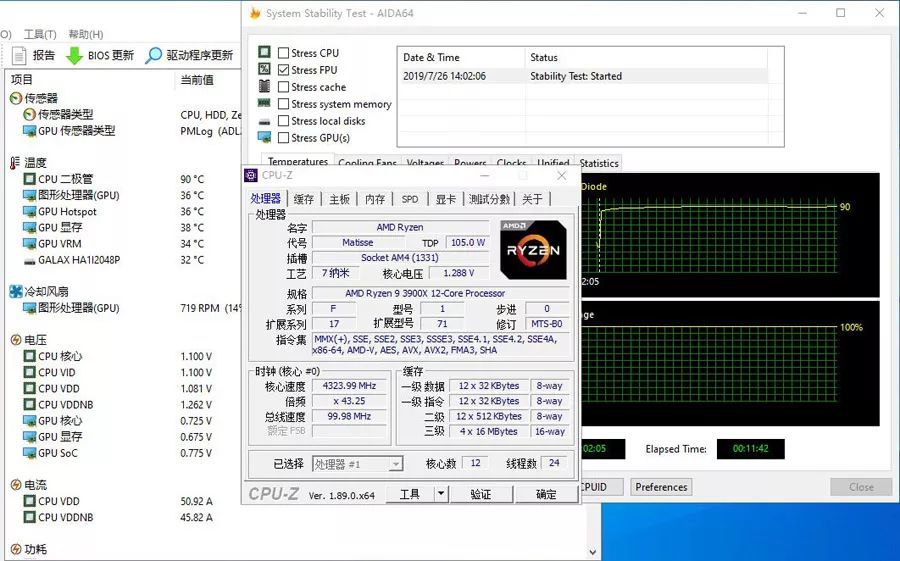Open the 工具 button dropdown arrow
This screenshot has width=900, height=561.
pyautogui.click(x=440, y=493)
